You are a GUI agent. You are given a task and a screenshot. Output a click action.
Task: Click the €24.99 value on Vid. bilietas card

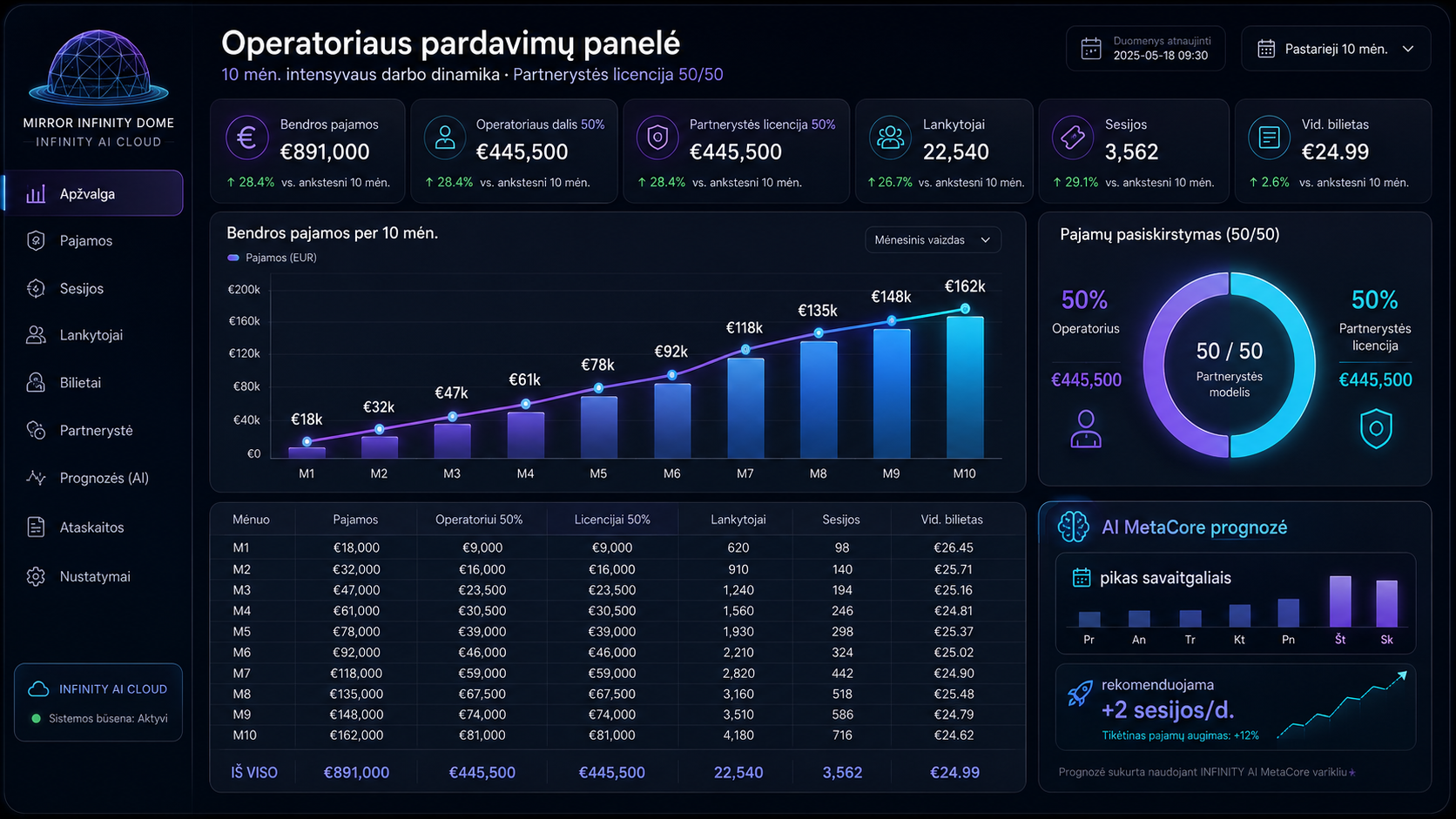click(1335, 152)
